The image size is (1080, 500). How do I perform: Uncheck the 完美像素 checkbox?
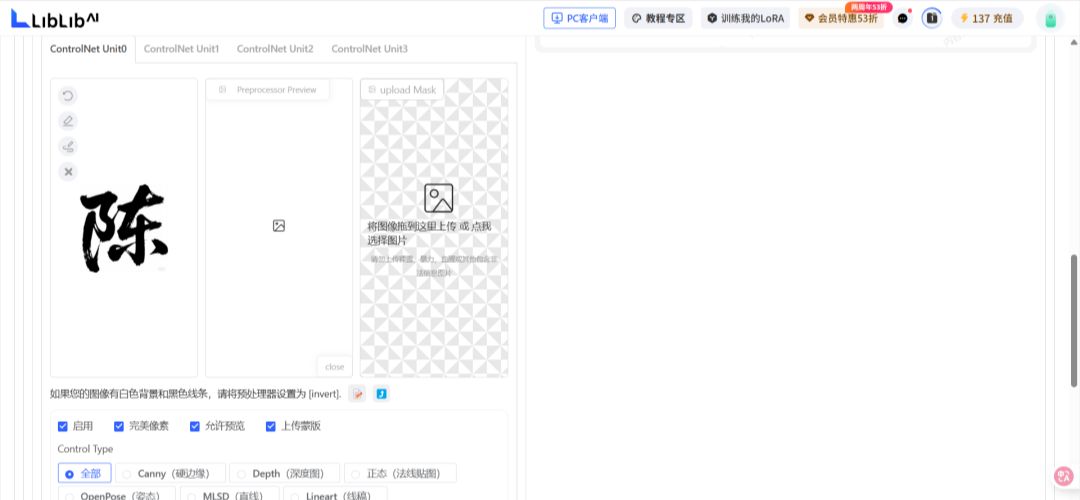(119, 426)
